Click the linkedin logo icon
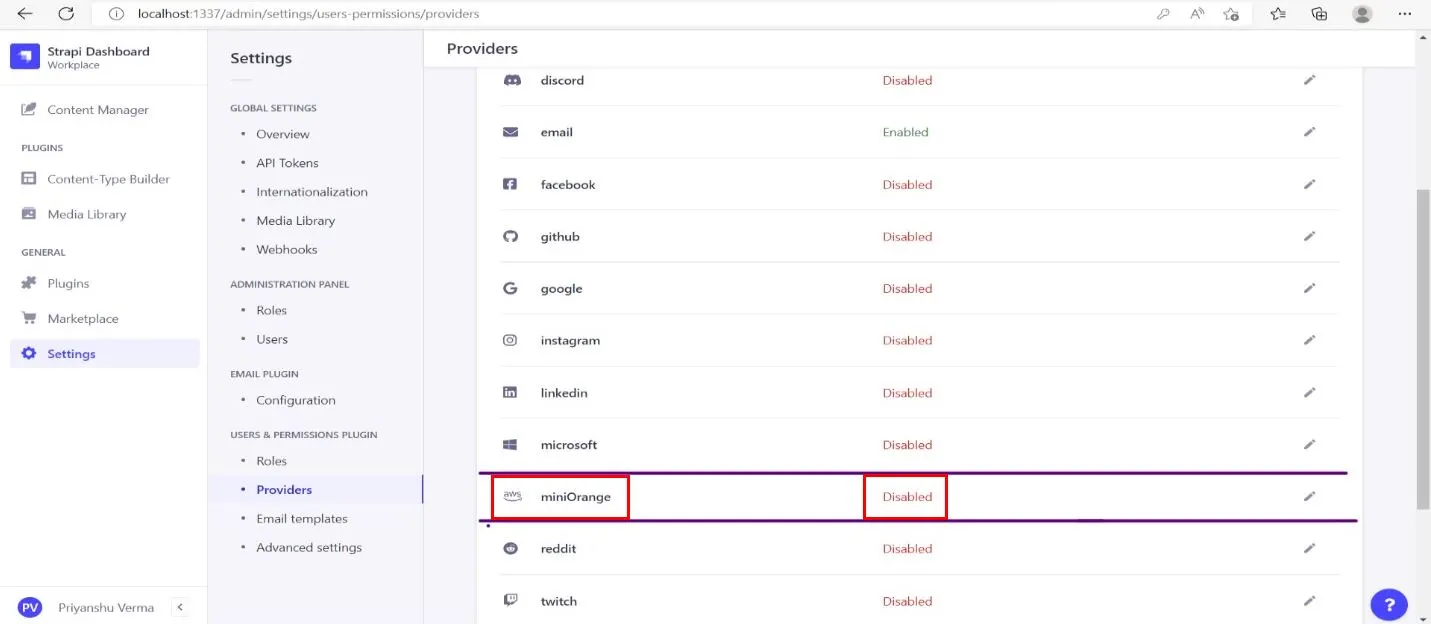Image resolution: width=1431 pixels, height=624 pixels. pyautogui.click(x=510, y=392)
